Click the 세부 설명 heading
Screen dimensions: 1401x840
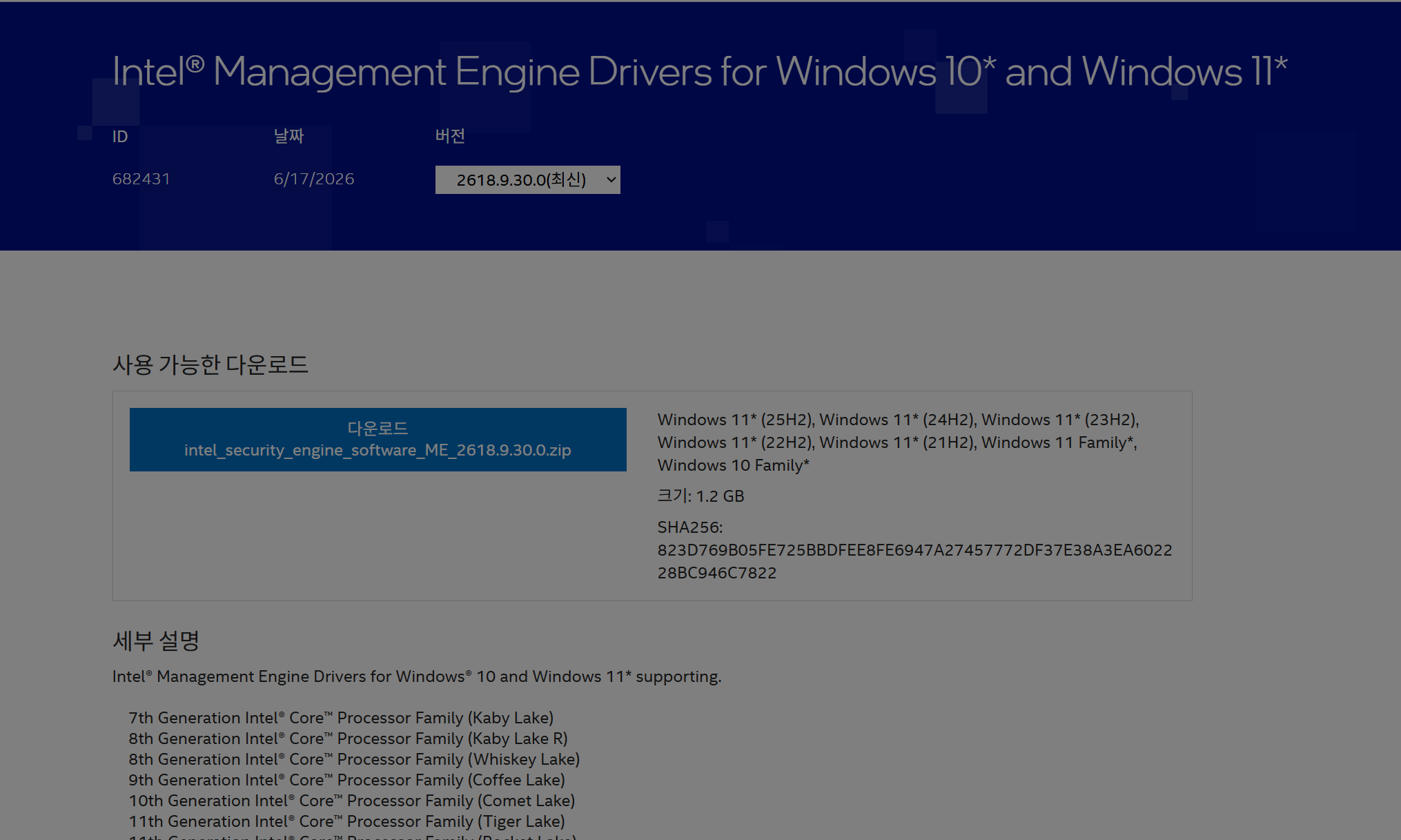click(x=156, y=641)
